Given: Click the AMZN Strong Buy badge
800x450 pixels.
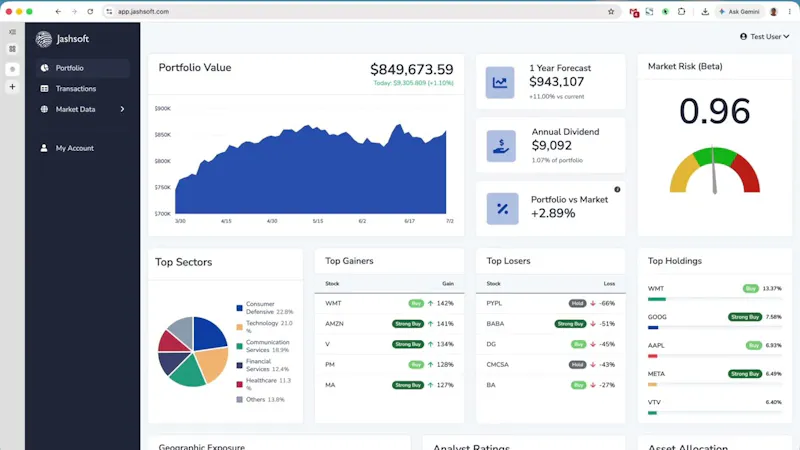Looking at the screenshot, I should [408, 324].
